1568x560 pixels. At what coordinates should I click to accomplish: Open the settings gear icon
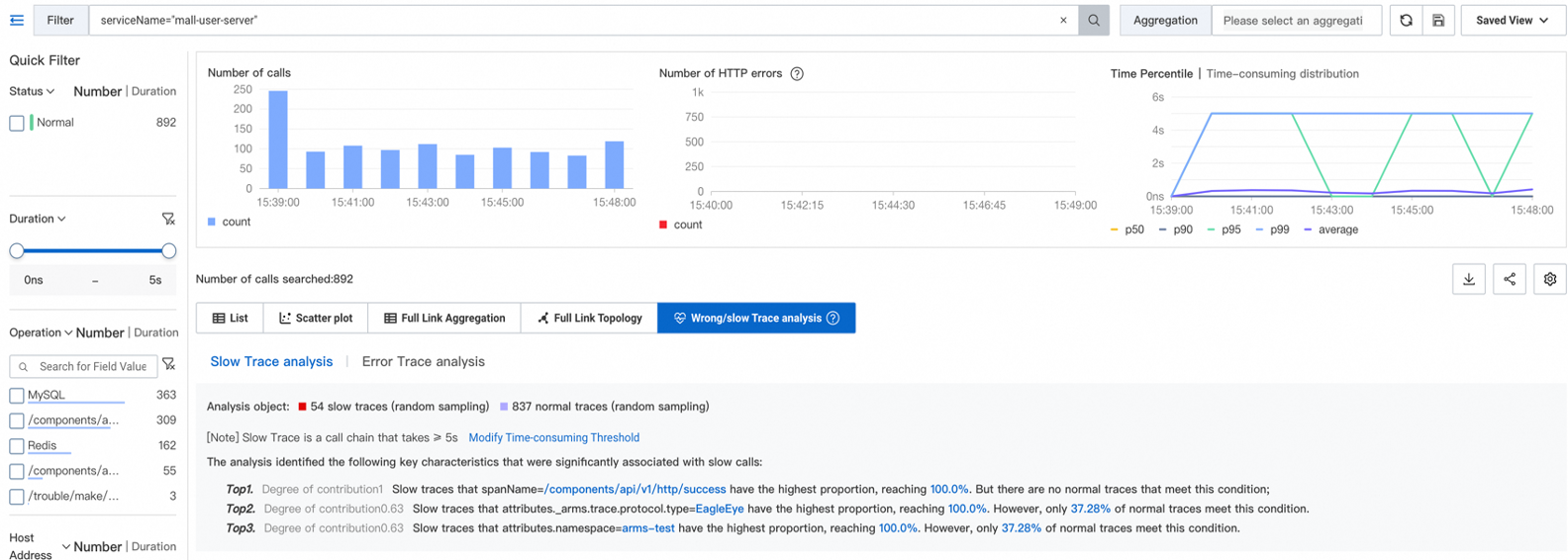tap(1550, 279)
